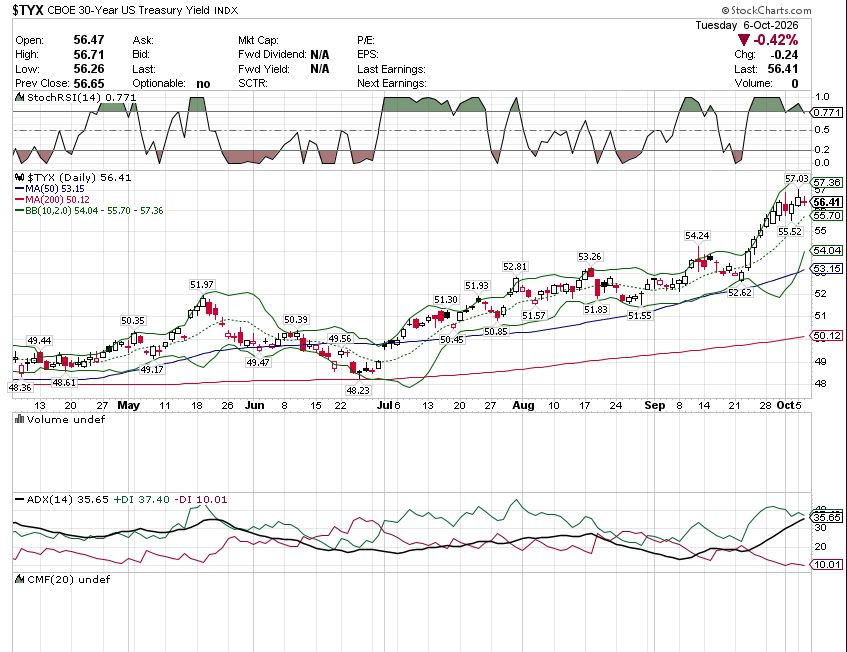Click the 57.36 upper band axis tag

click(827, 183)
